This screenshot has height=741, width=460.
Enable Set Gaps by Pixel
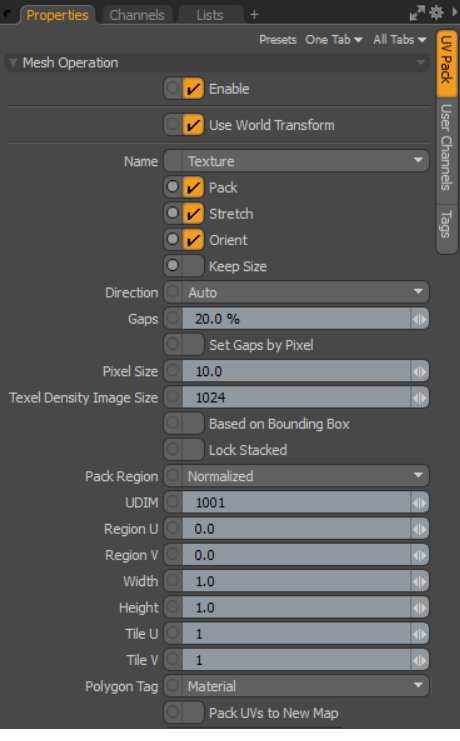[x=193, y=345]
